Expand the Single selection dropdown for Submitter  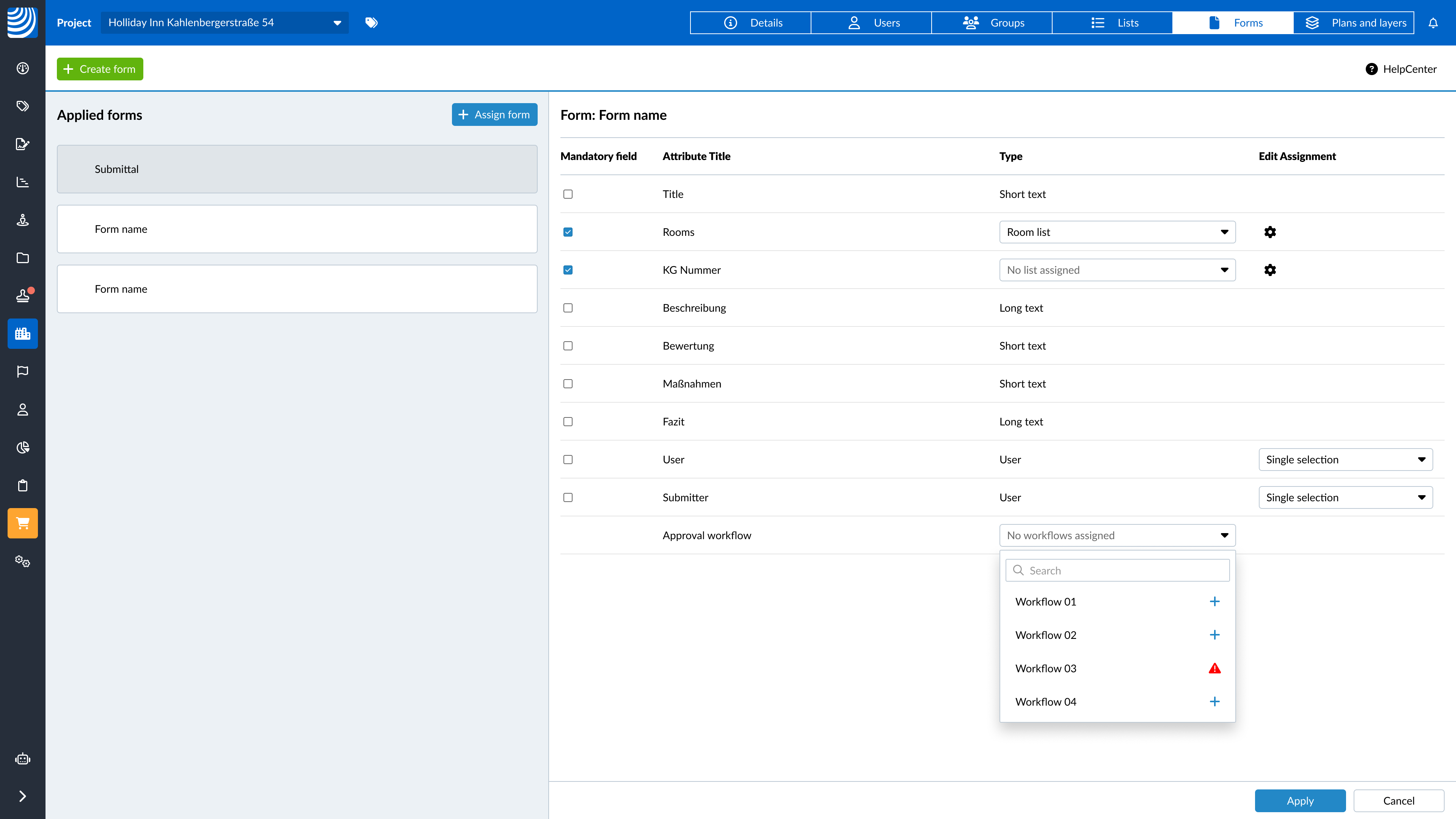1345,497
